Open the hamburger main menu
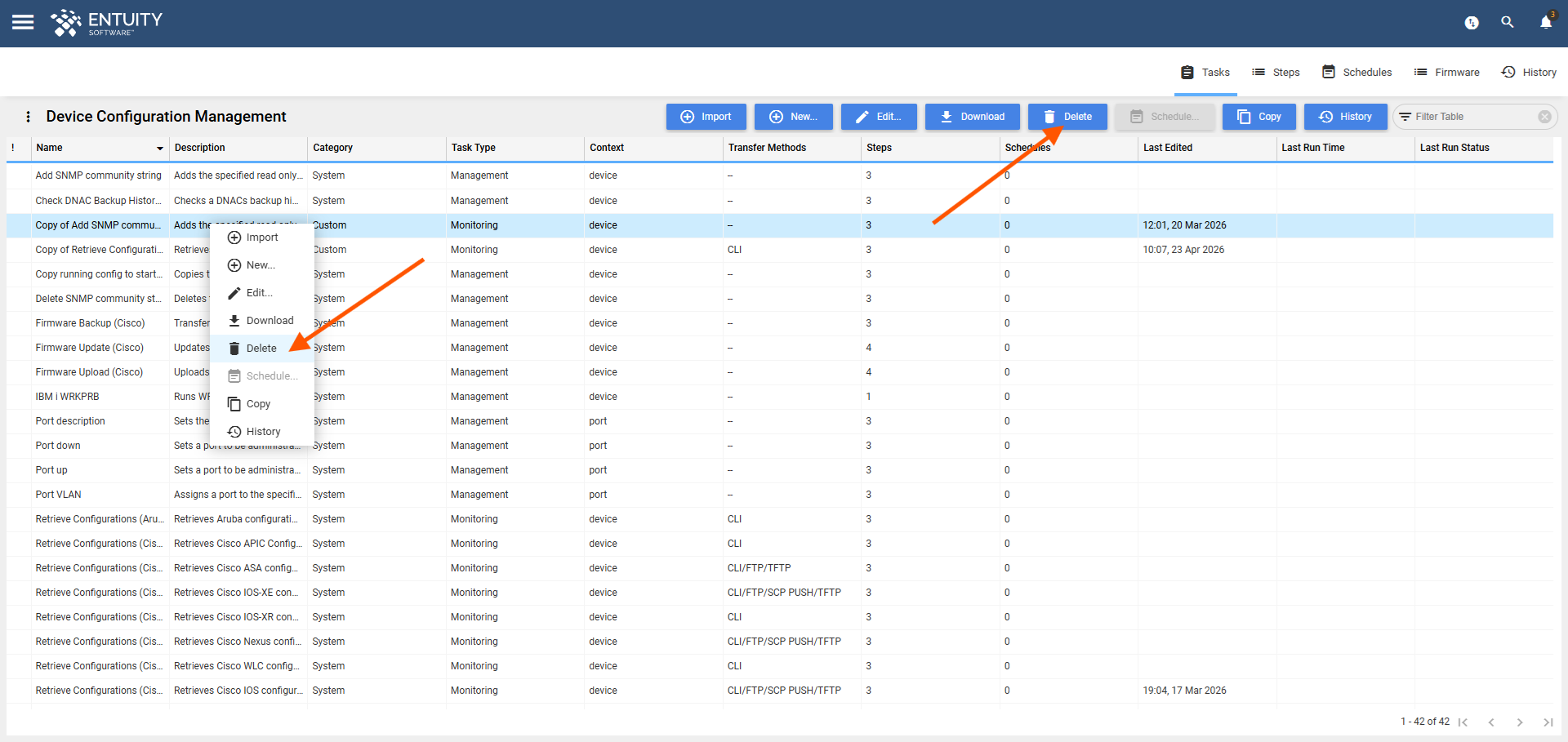Viewport: 1568px width, 742px height. tap(23, 22)
